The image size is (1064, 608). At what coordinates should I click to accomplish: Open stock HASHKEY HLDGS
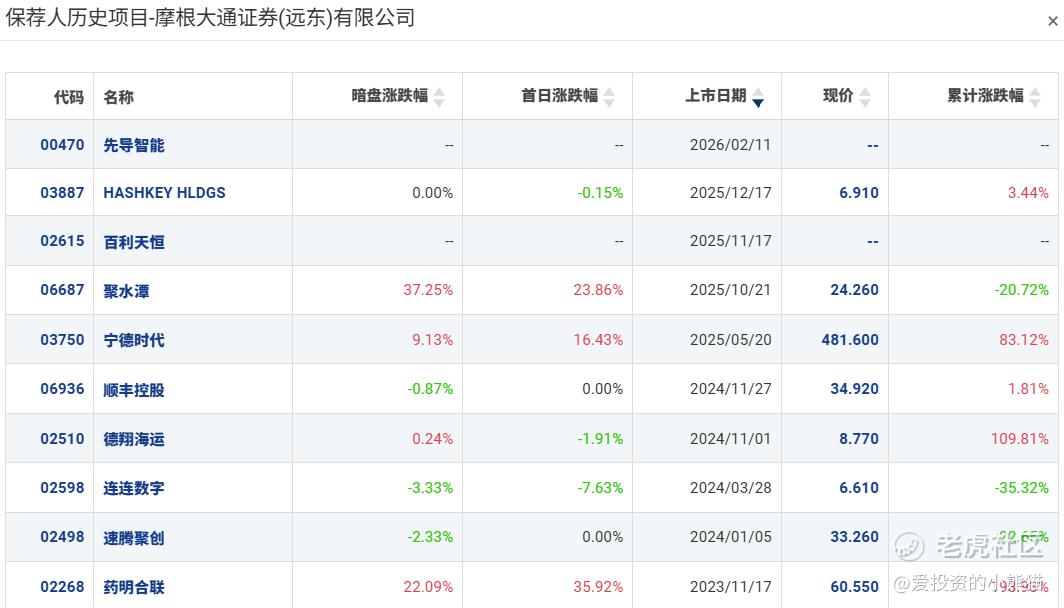(164, 193)
